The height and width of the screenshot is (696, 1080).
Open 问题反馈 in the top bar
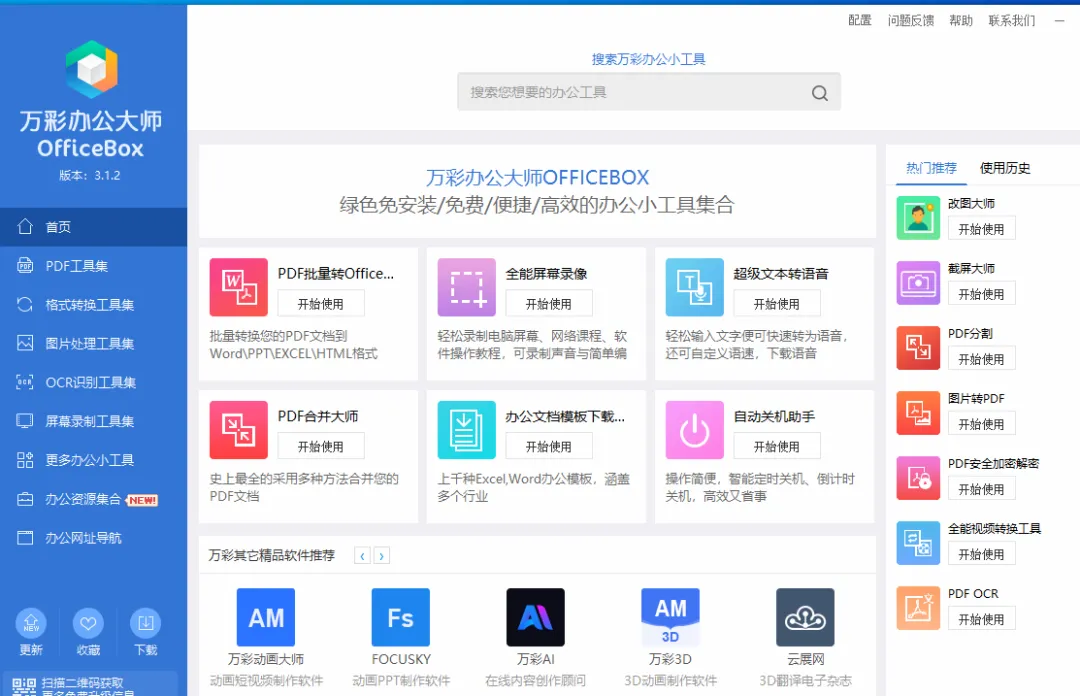[911, 21]
